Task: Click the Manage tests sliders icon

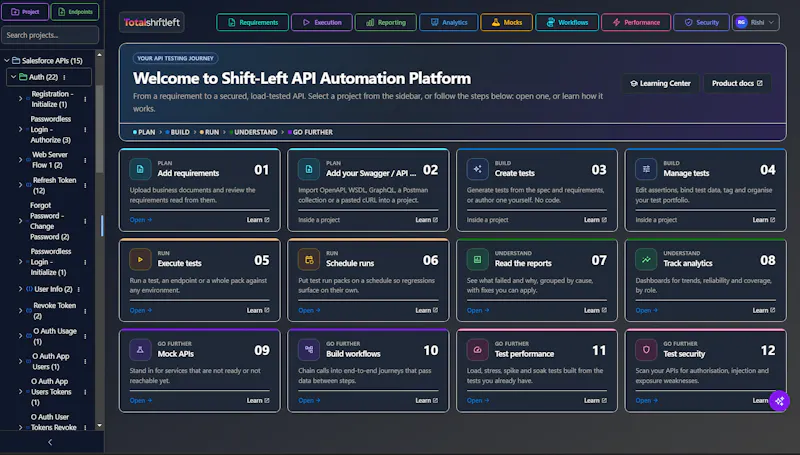Action: tap(646, 169)
